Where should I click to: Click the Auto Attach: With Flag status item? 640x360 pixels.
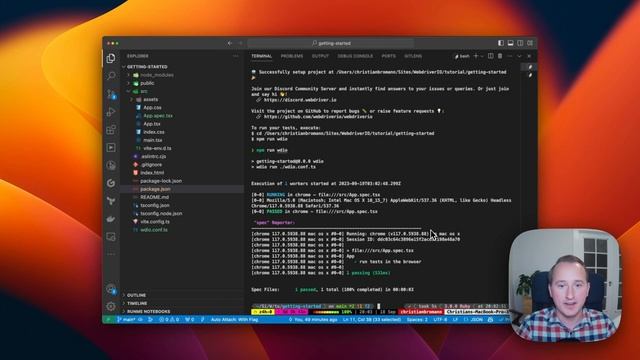click(x=234, y=320)
